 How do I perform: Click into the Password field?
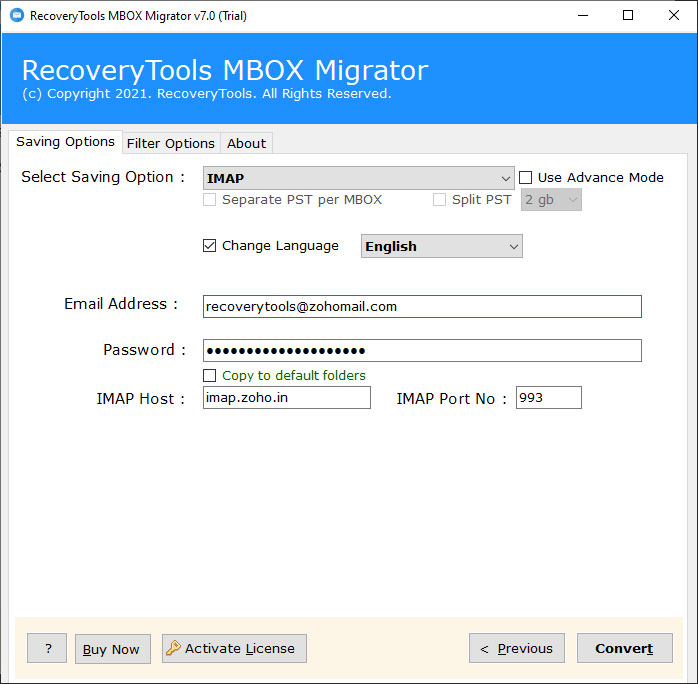[422, 350]
